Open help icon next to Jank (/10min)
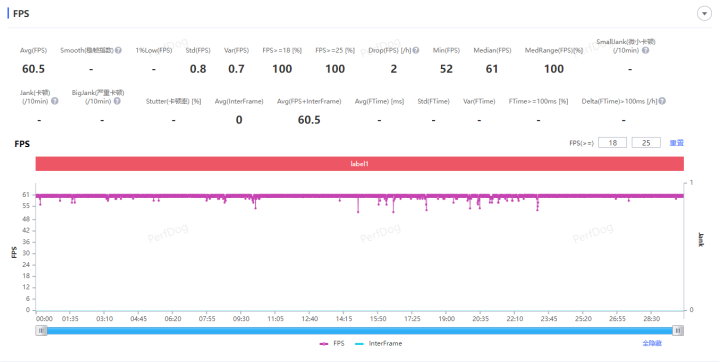 (x=55, y=101)
